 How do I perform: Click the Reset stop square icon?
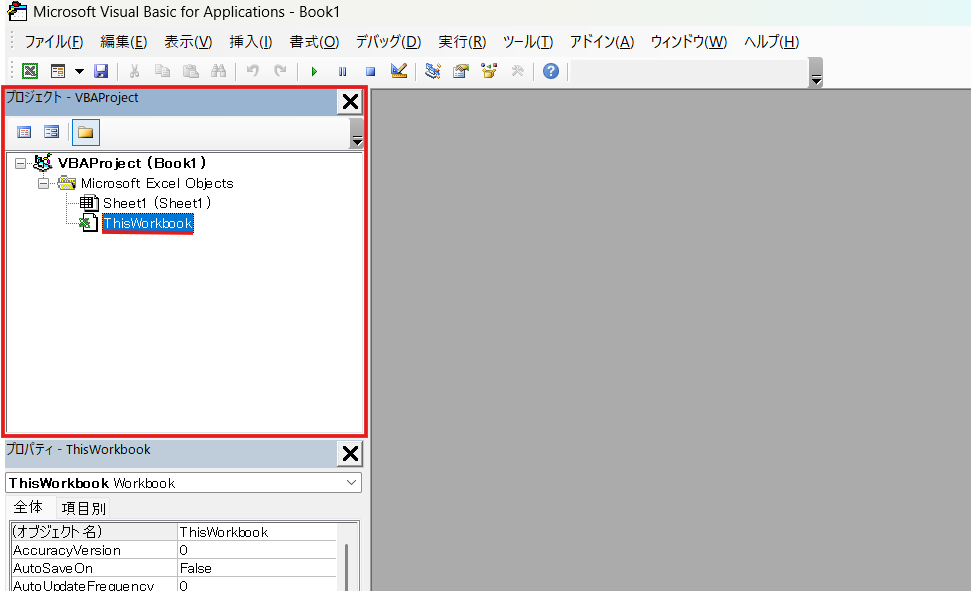tap(370, 72)
